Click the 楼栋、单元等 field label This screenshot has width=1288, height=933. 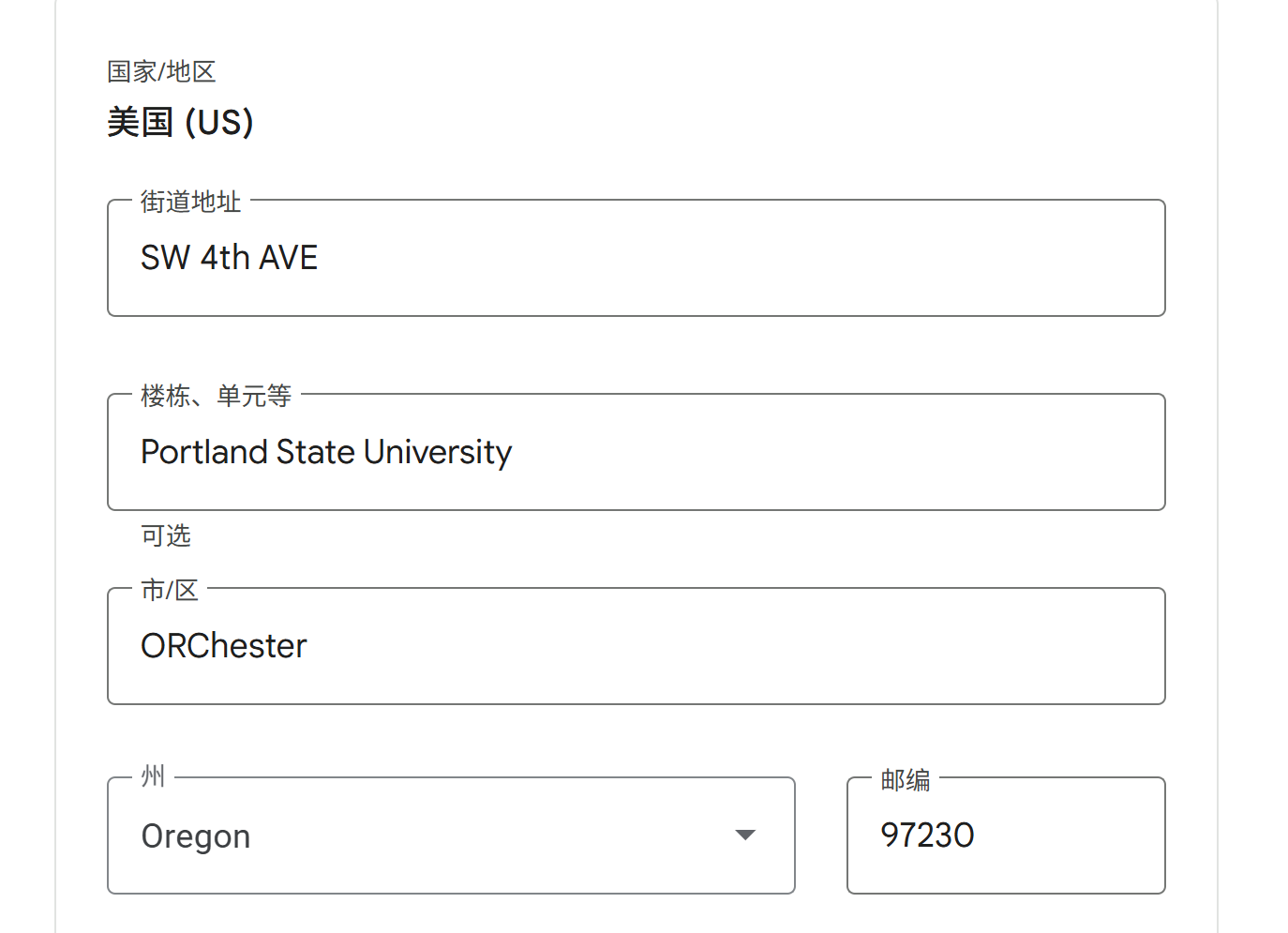(216, 396)
